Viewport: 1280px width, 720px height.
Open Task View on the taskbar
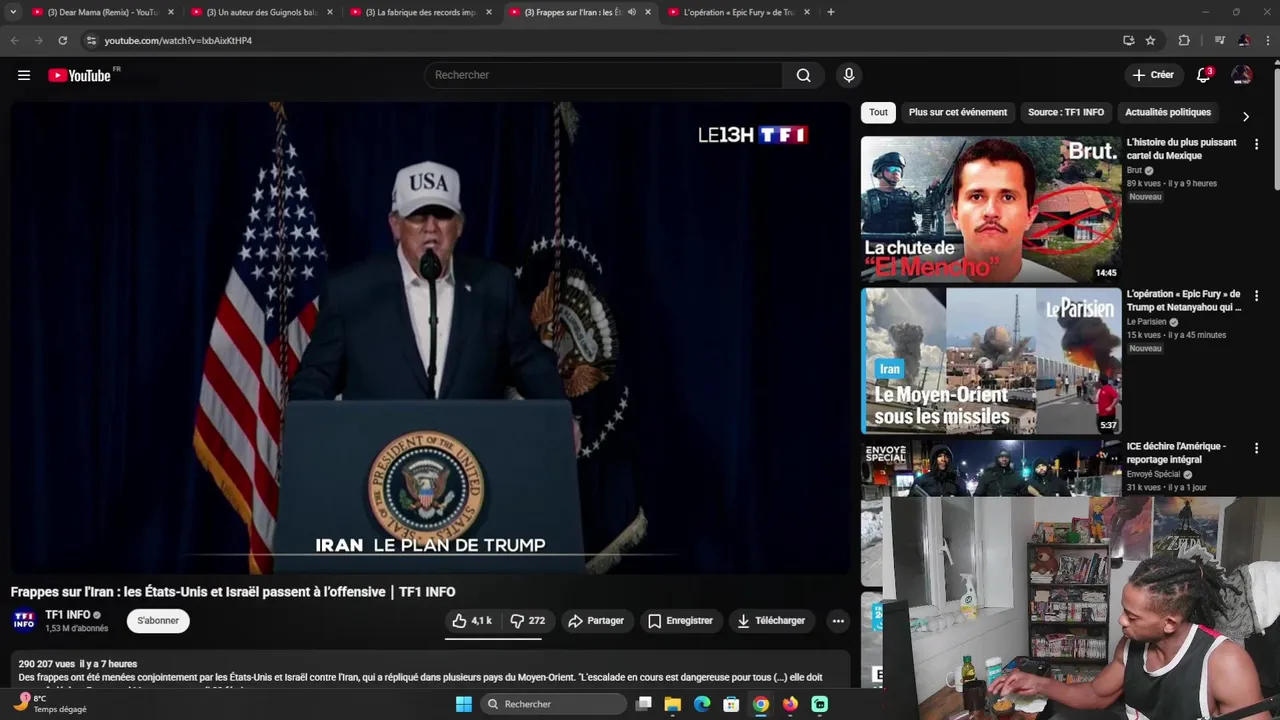[x=644, y=704]
